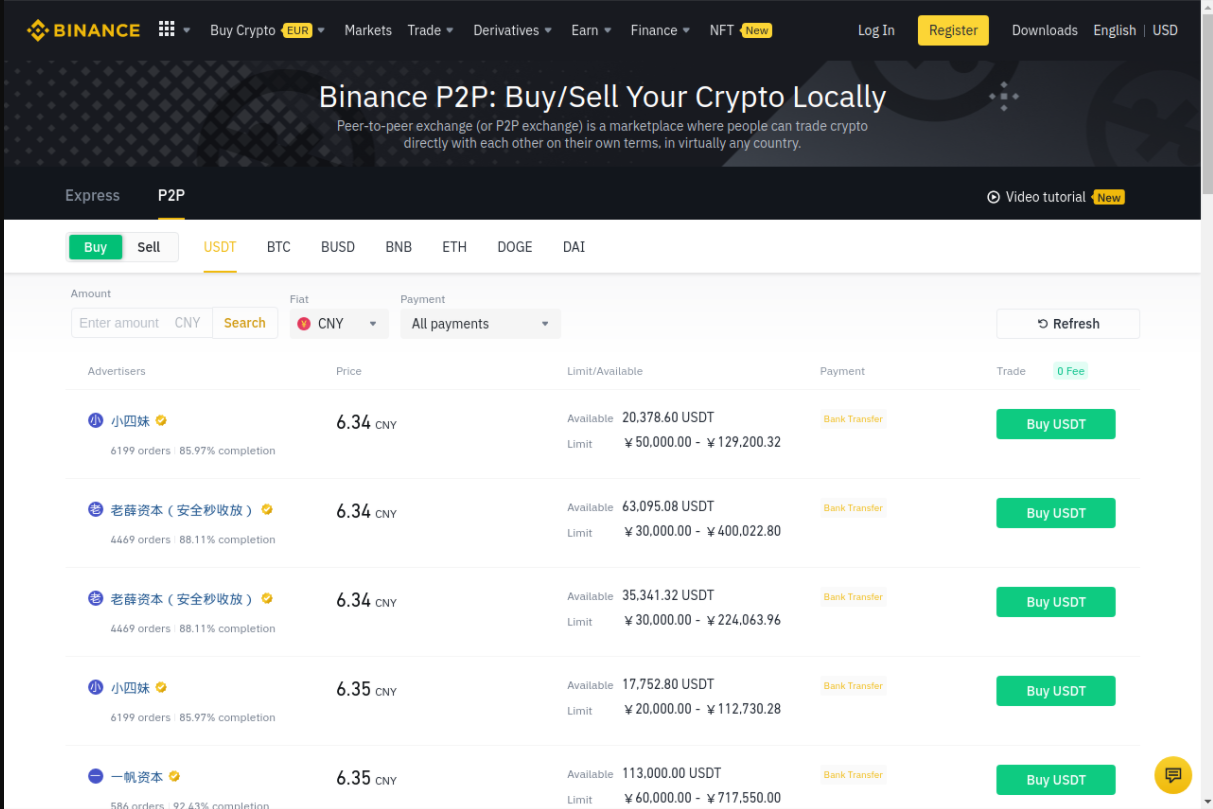Click avatar of first 老薛资本 advertiser

click(x=96, y=510)
